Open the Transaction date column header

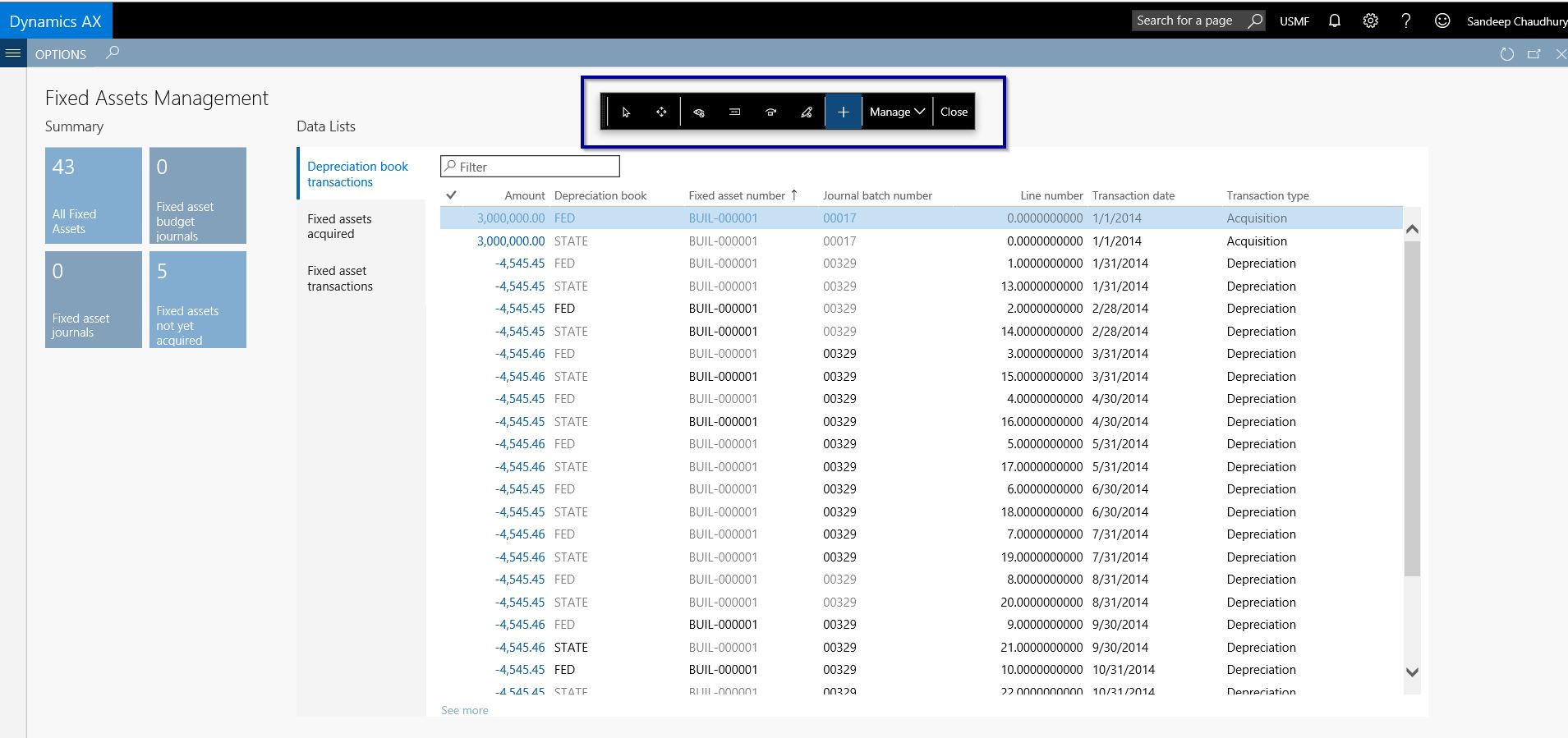click(1133, 195)
